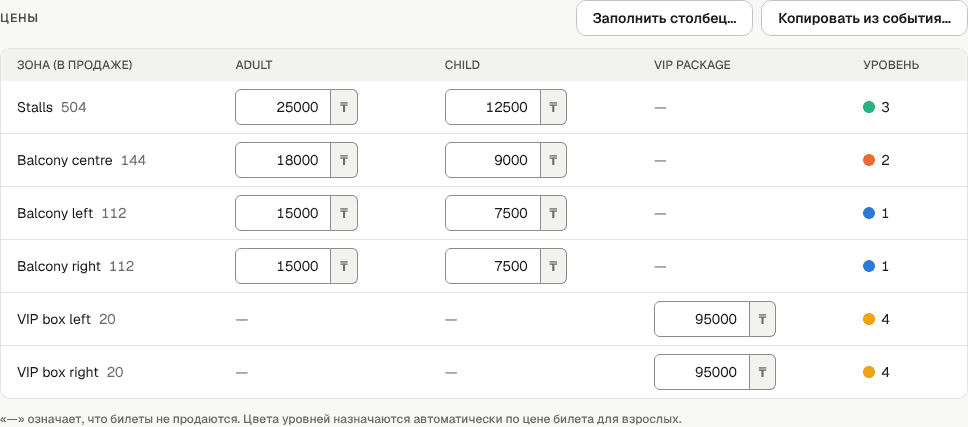Viewport: 968px width, 427px height.
Task: Select orange level 2 dot for Balcony centre
Action: point(869,160)
